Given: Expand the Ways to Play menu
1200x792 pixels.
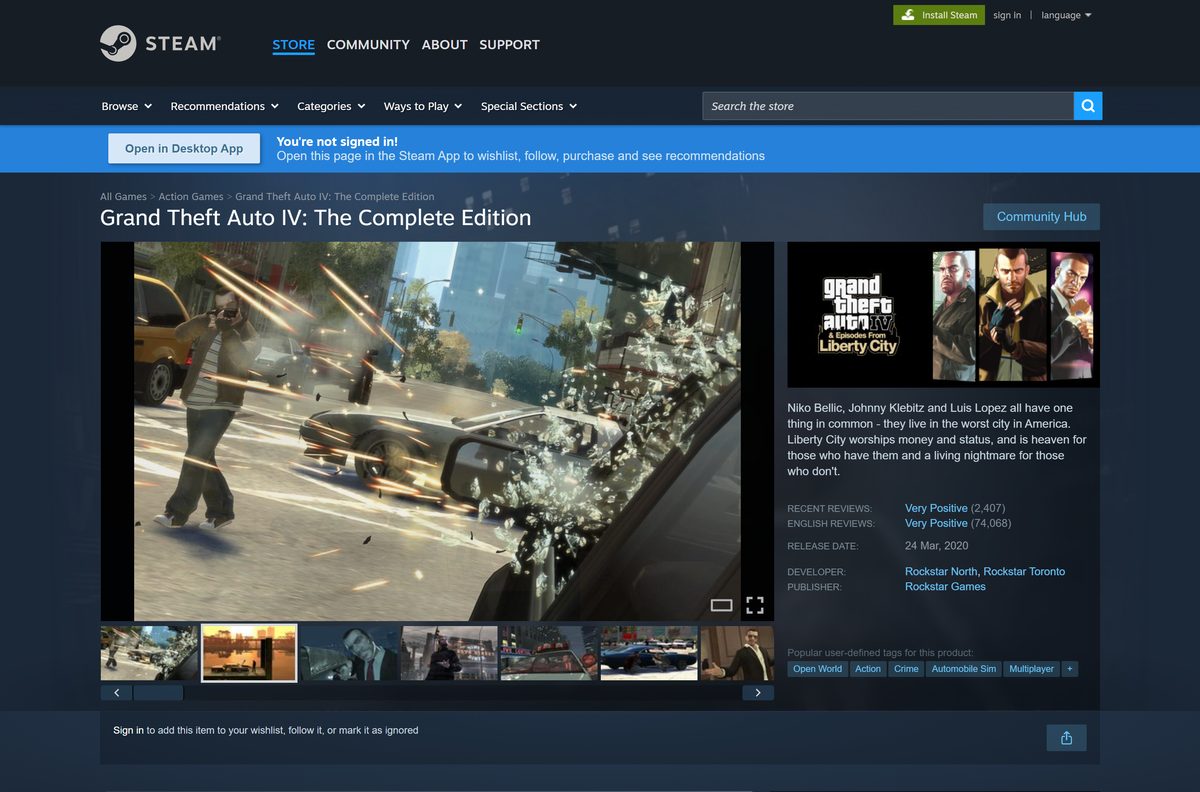Looking at the screenshot, I should [x=423, y=106].
